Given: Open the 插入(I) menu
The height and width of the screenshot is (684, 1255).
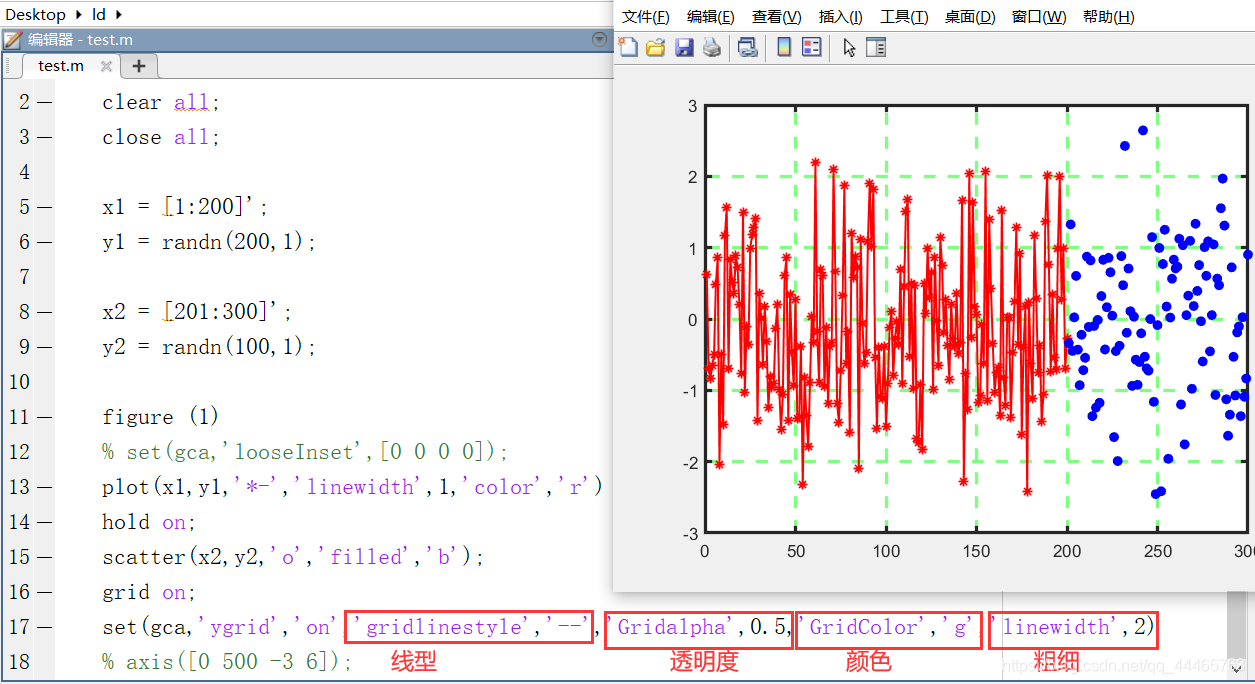Looking at the screenshot, I should (x=841, y=17).
